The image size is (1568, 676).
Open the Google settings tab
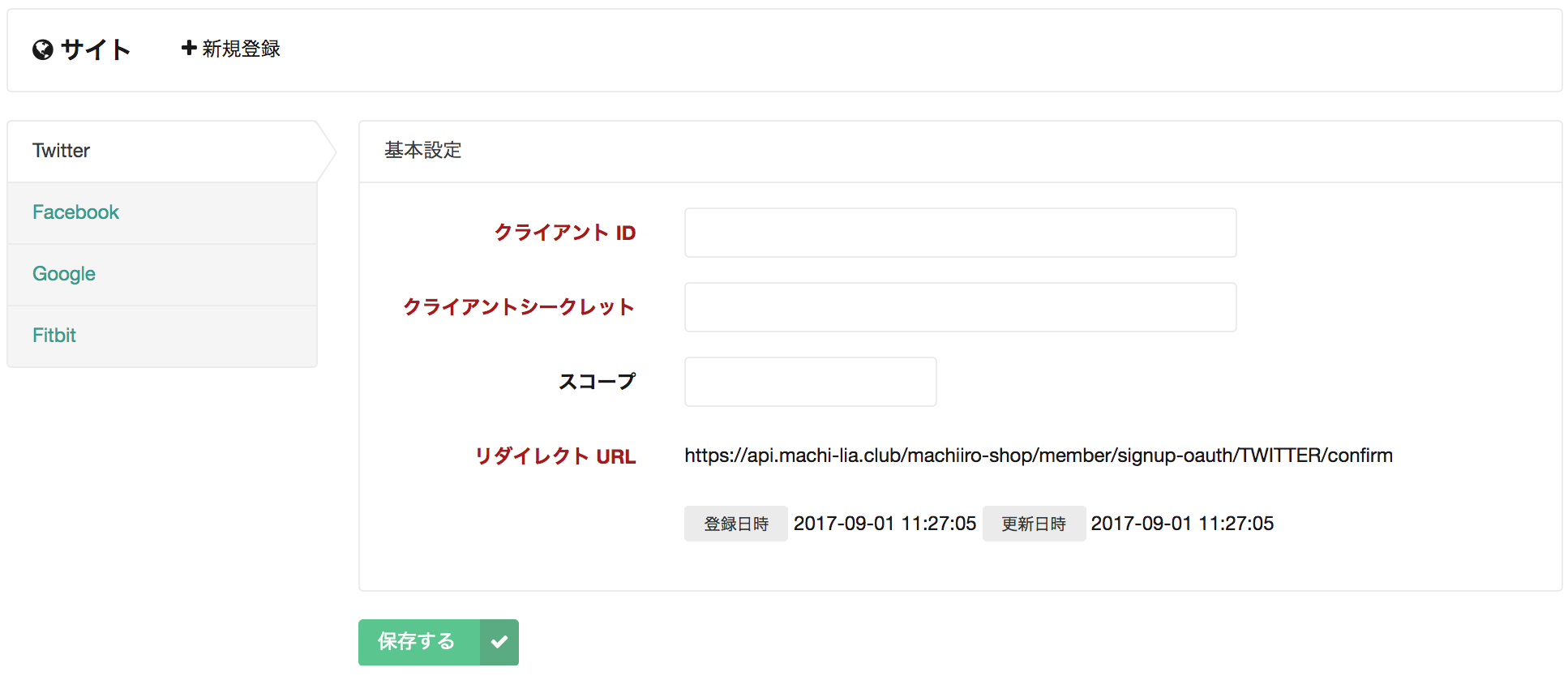tap(162, 274)
